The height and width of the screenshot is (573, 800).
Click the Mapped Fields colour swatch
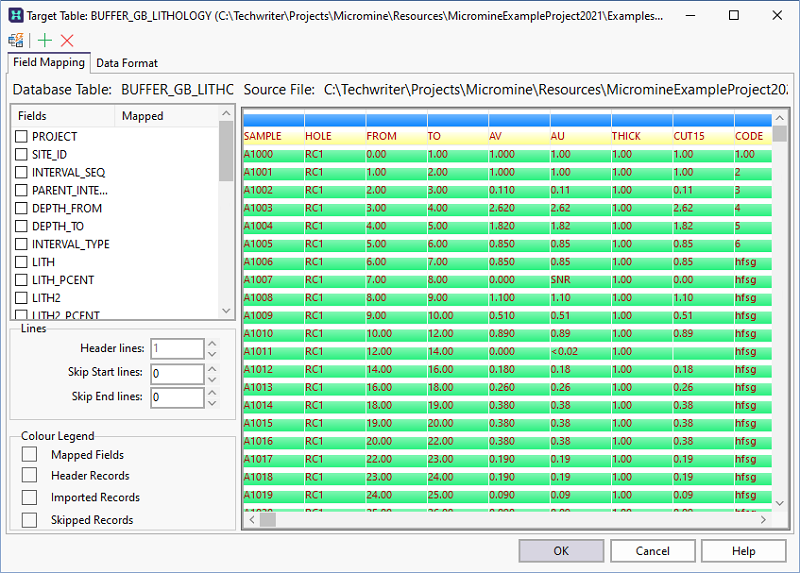tap(29, 454)
